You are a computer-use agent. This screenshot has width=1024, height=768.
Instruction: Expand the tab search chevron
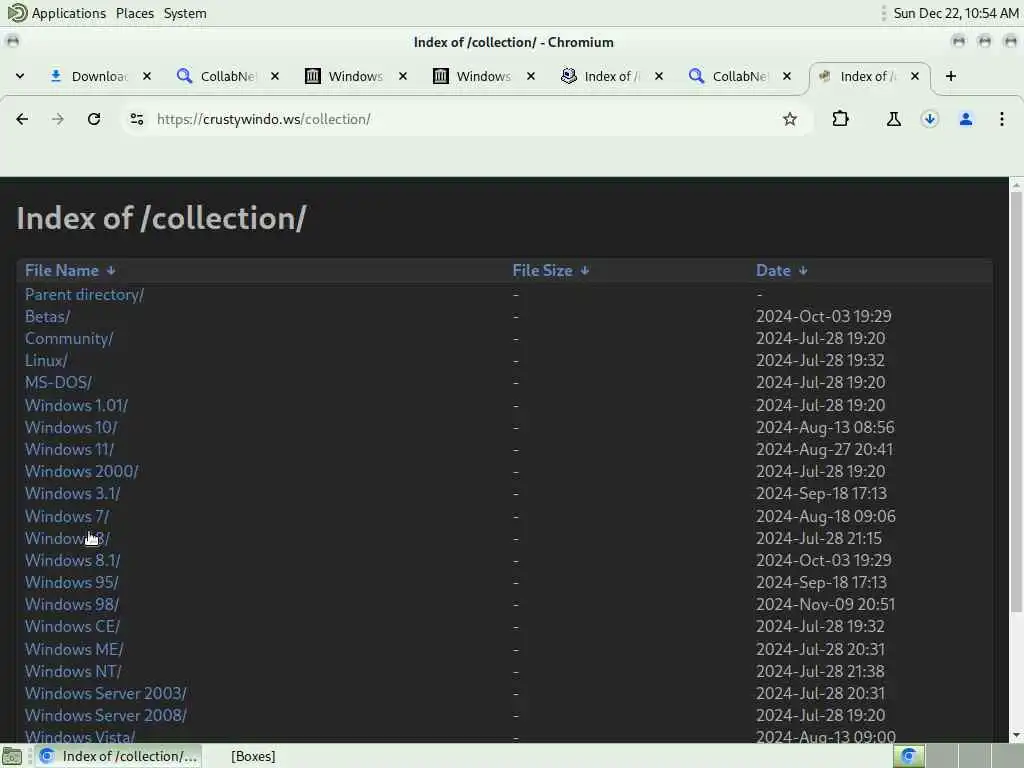pos(20,76)
